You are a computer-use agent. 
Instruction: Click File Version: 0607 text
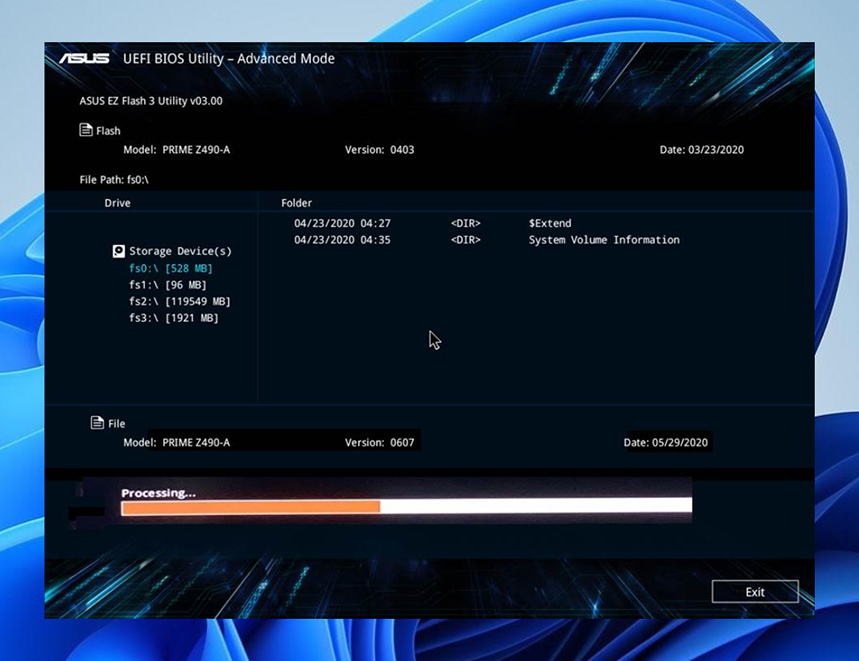click(x=380, y=442)
